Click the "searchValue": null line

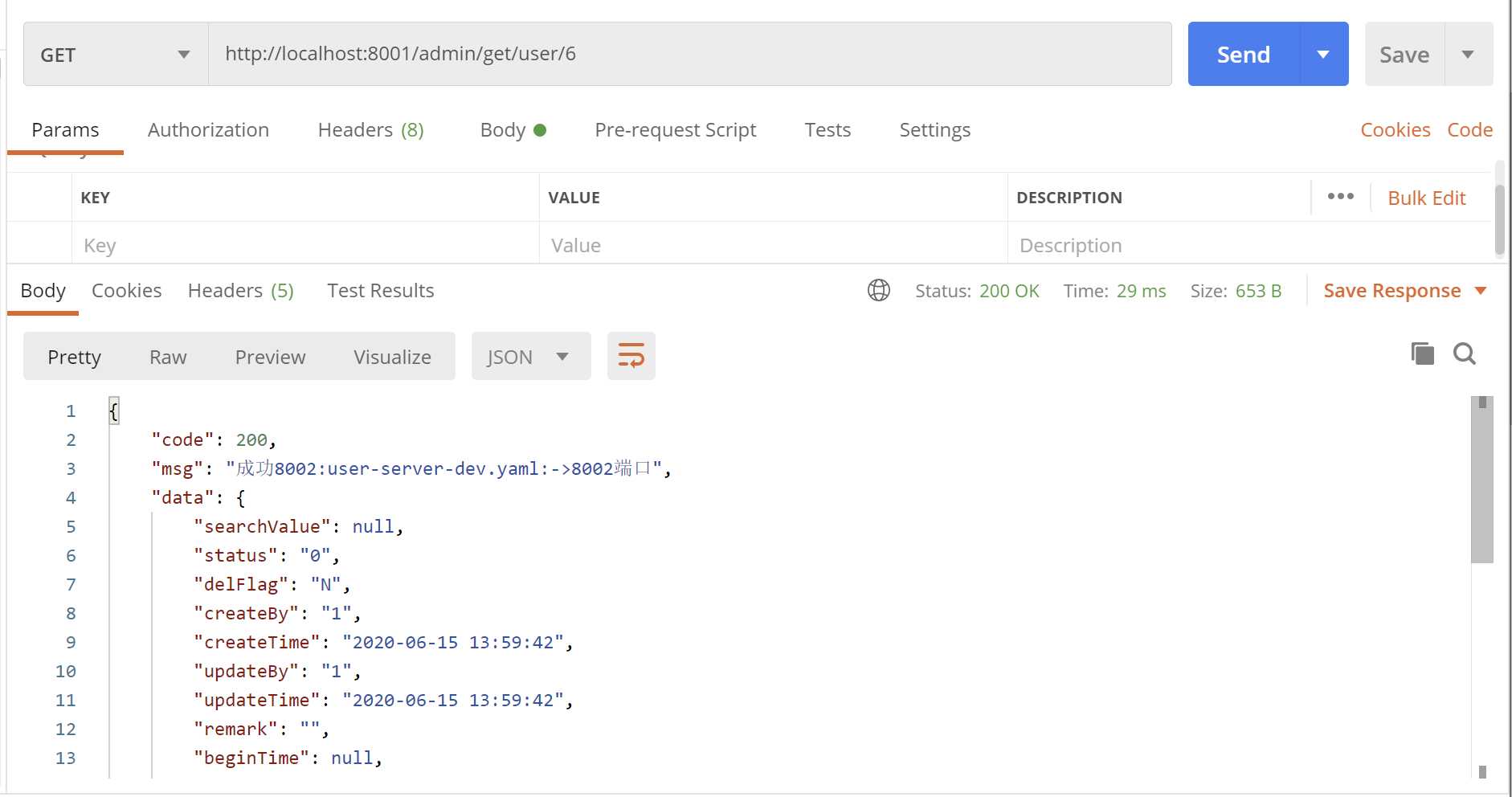(298, 527)
